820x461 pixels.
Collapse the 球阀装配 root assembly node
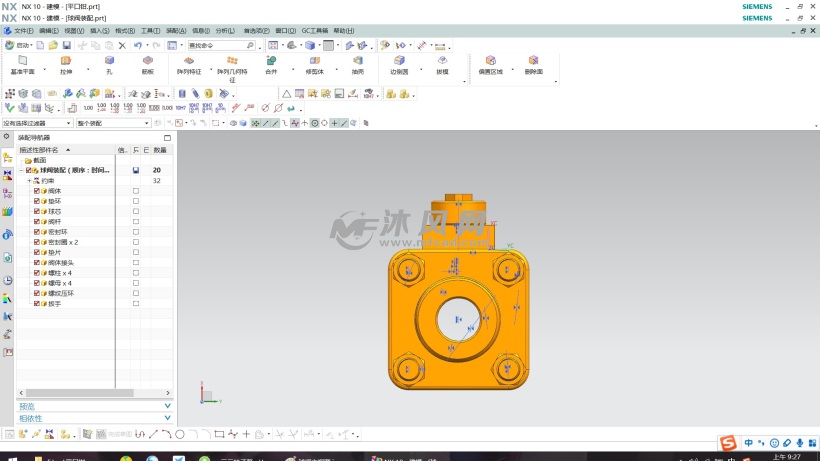pos(21,170)
